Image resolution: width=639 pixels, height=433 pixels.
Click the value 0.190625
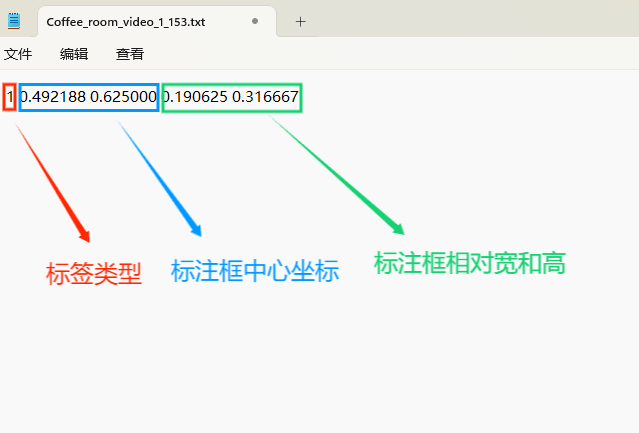[195, 97]
